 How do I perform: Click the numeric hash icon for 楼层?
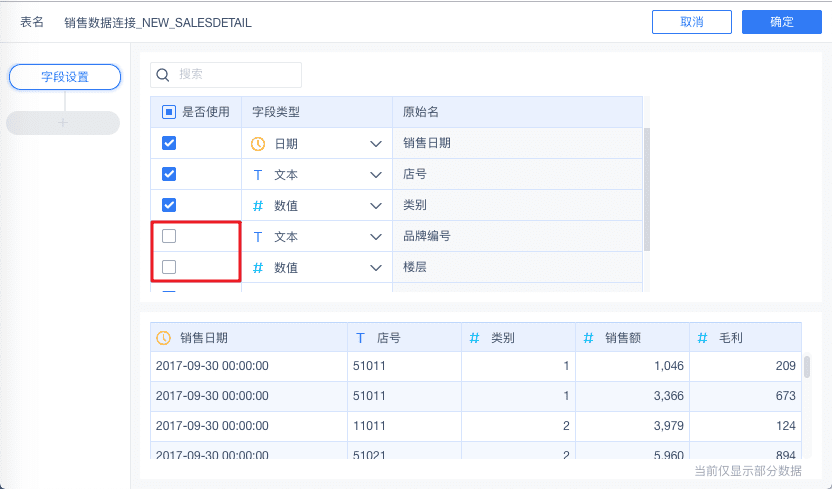257,268
